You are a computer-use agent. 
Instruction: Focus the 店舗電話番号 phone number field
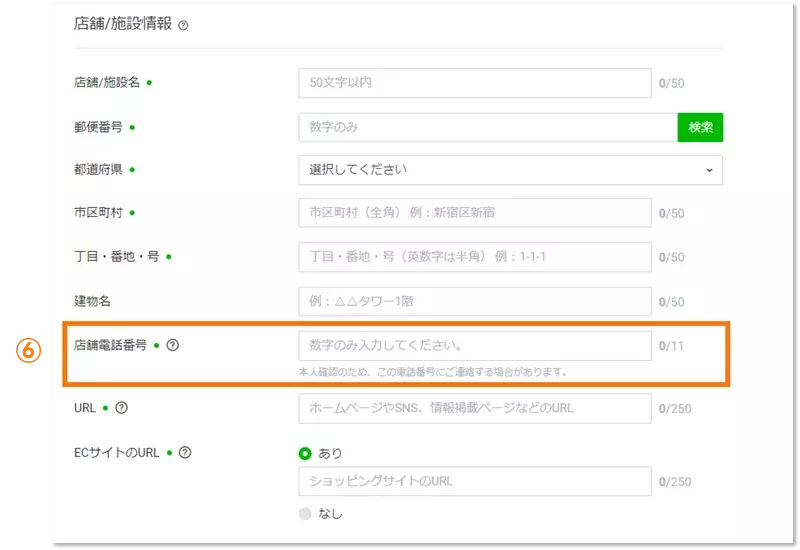pyautogui.click(x=474, y=346)
